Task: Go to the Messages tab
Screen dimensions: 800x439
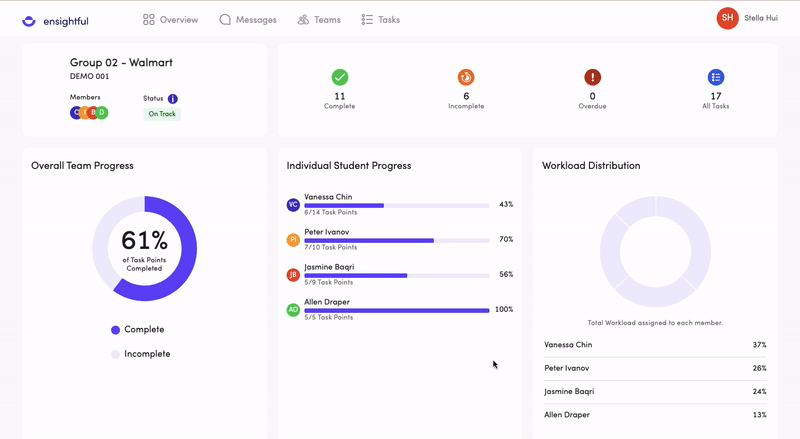Action: pyautogui.click(x=248, y=20)
